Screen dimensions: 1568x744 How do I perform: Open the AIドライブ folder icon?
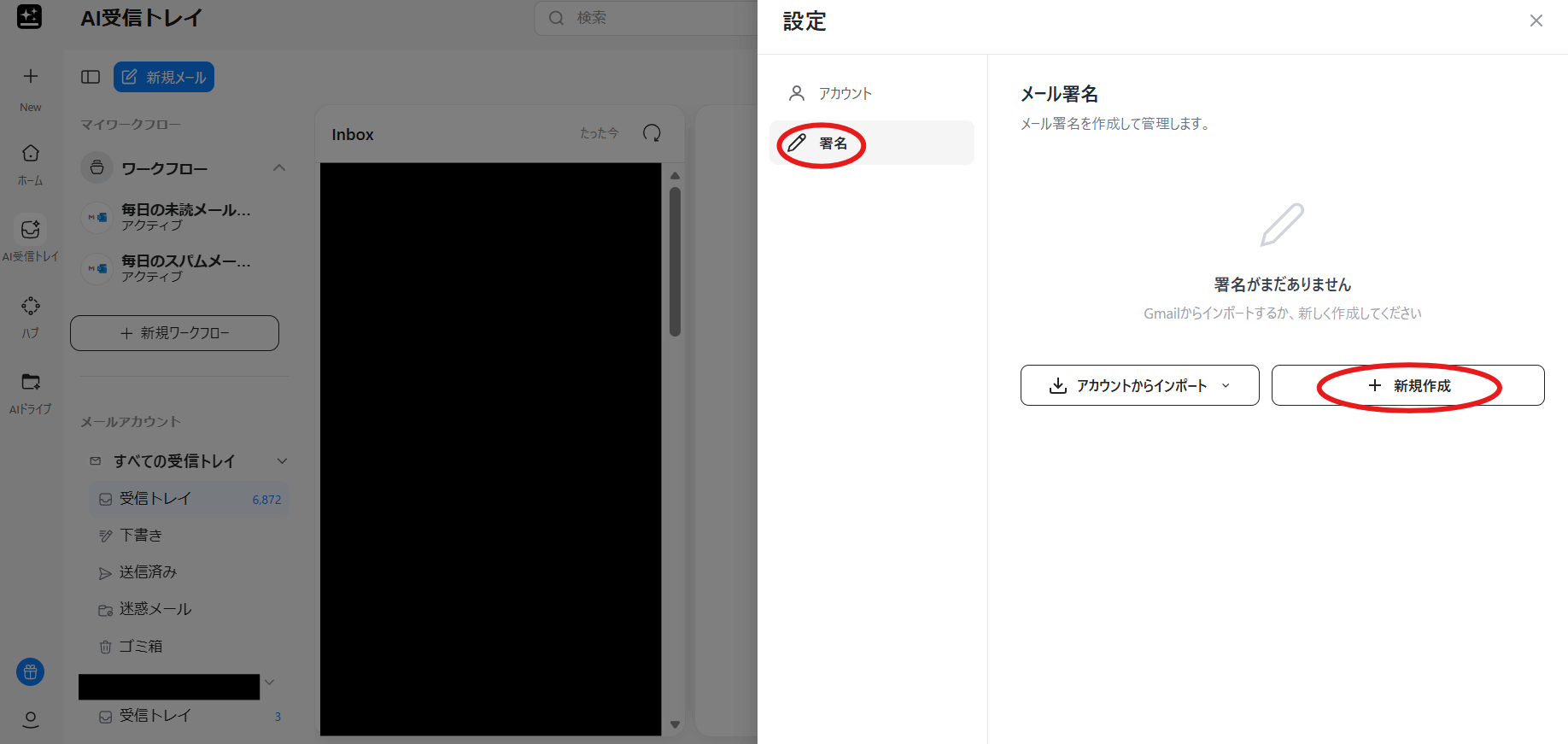pyautogui.click(x=31, y=382)
